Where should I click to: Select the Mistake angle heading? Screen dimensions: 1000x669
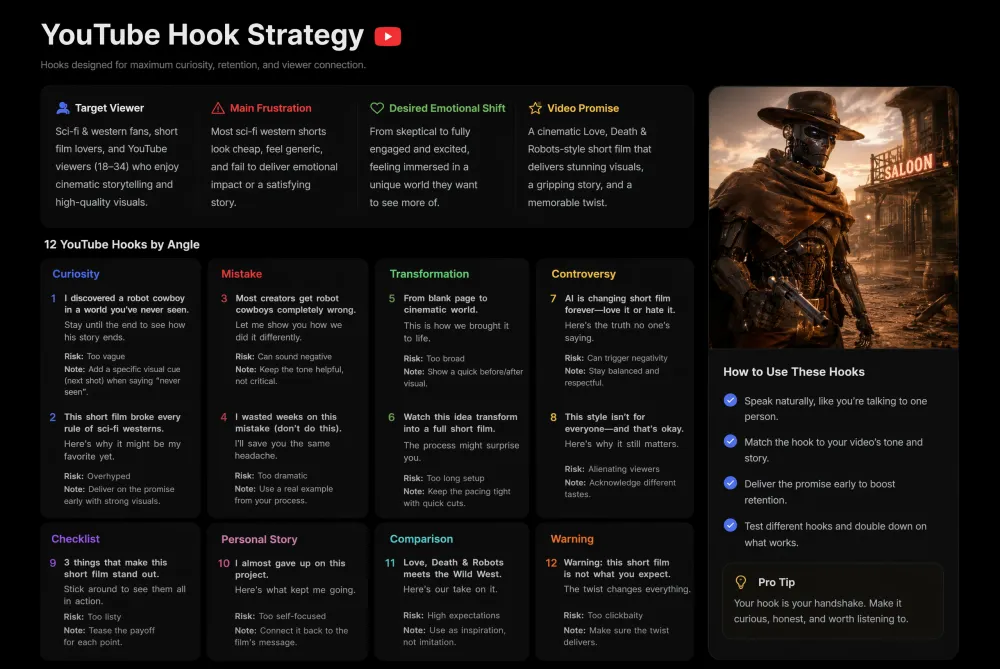click(242, 274)
